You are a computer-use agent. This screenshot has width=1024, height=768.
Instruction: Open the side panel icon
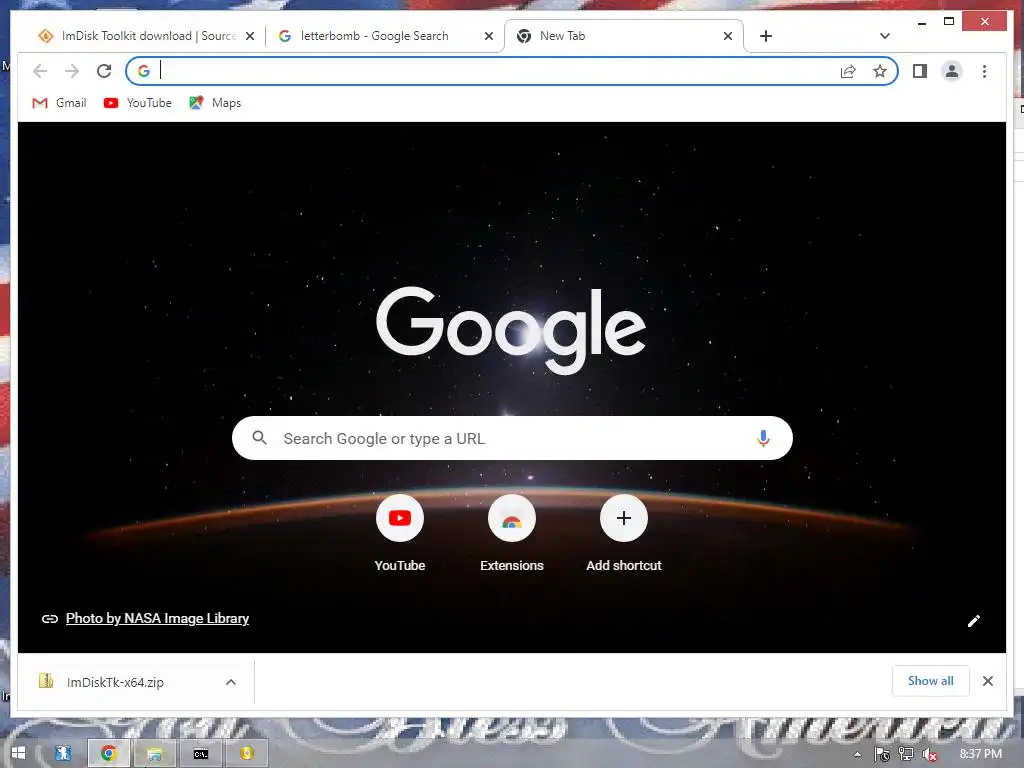[x=920, y=71]
